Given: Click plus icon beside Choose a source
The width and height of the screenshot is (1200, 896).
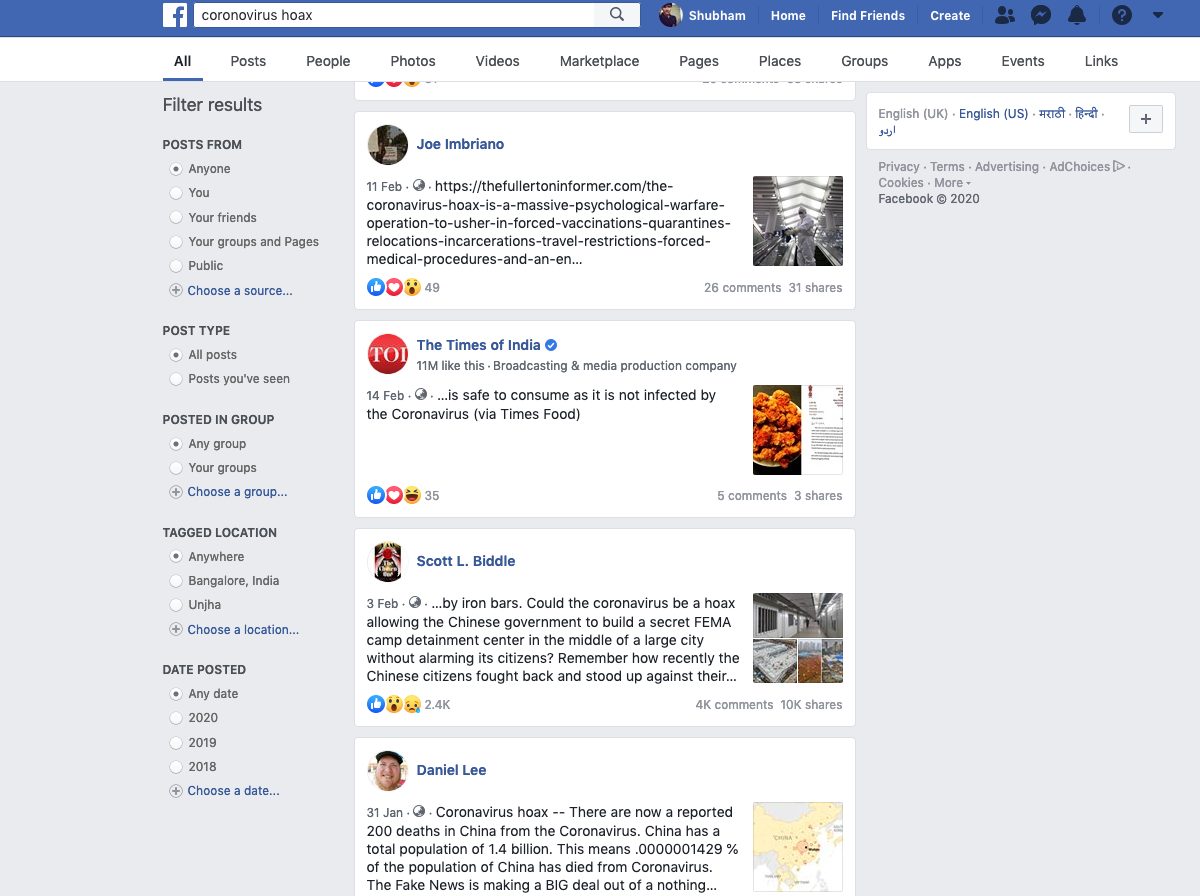Looking at the screenshot, I should (x=176, y=291).
